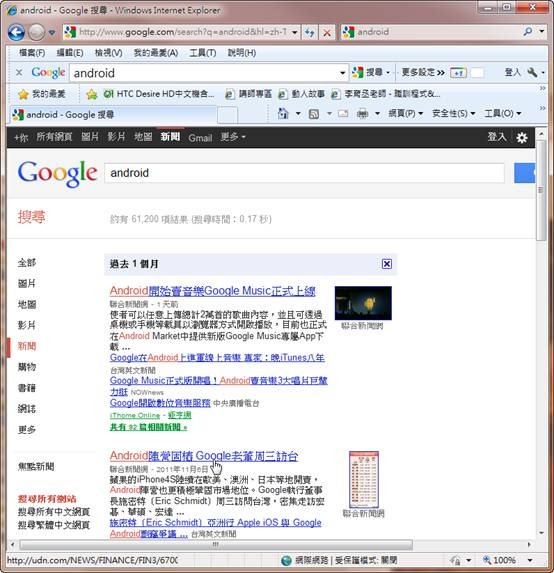Open the 安全性(S) safety menu
This screenshot has height=573, width=554.
[x=454, y=114]
